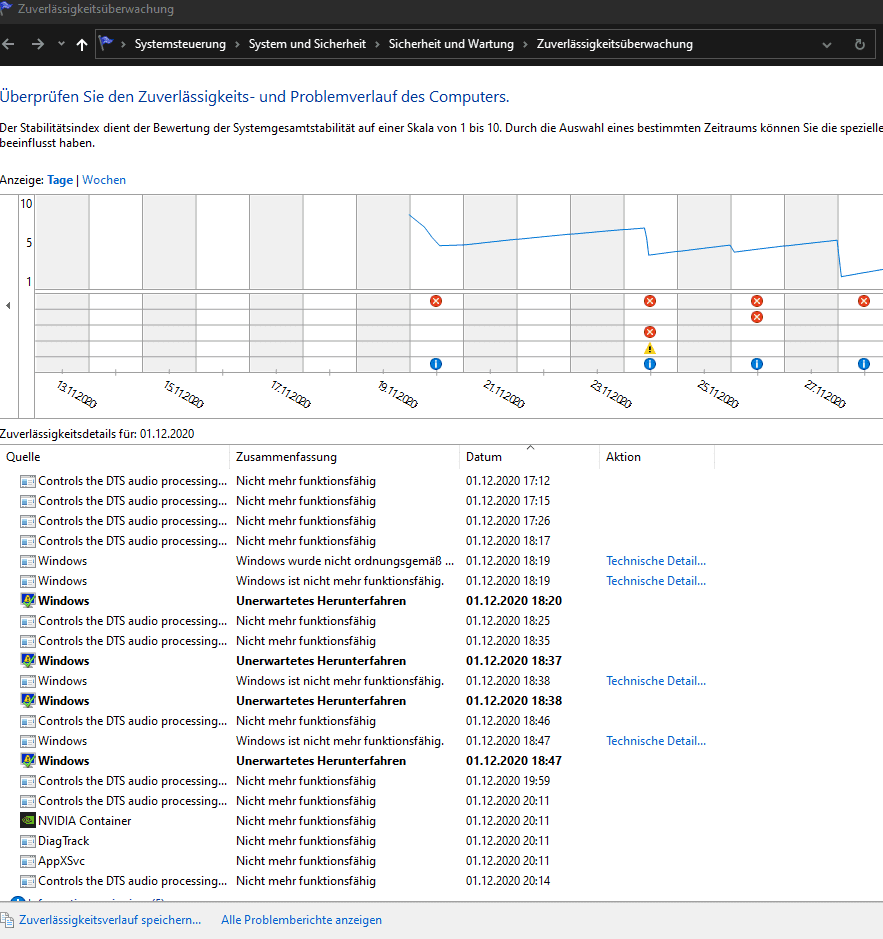Screen dimensions: 883x939
Task: Click the NVIDIA Container icon in the list
Action: (x=28, y=821)
